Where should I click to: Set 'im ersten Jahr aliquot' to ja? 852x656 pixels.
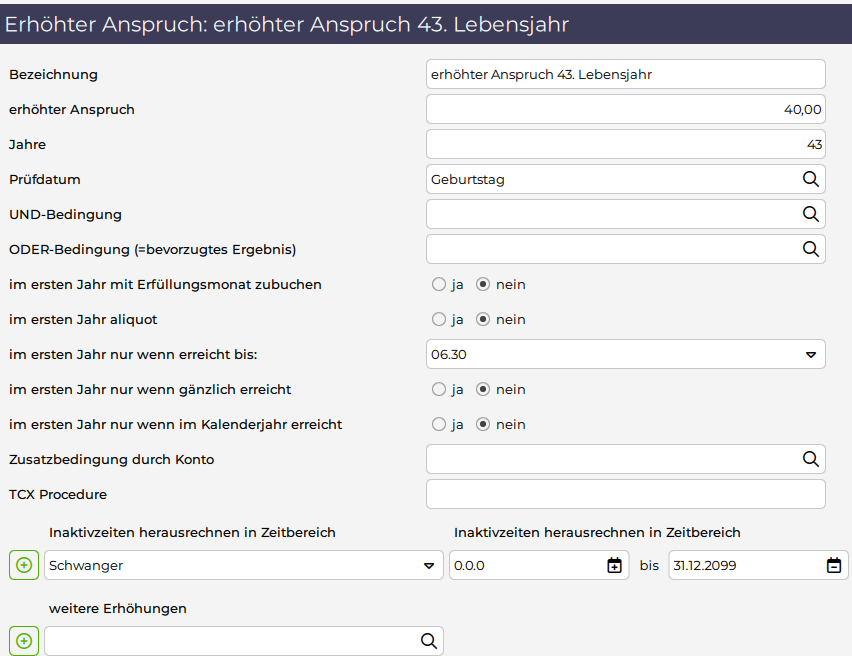439,319
